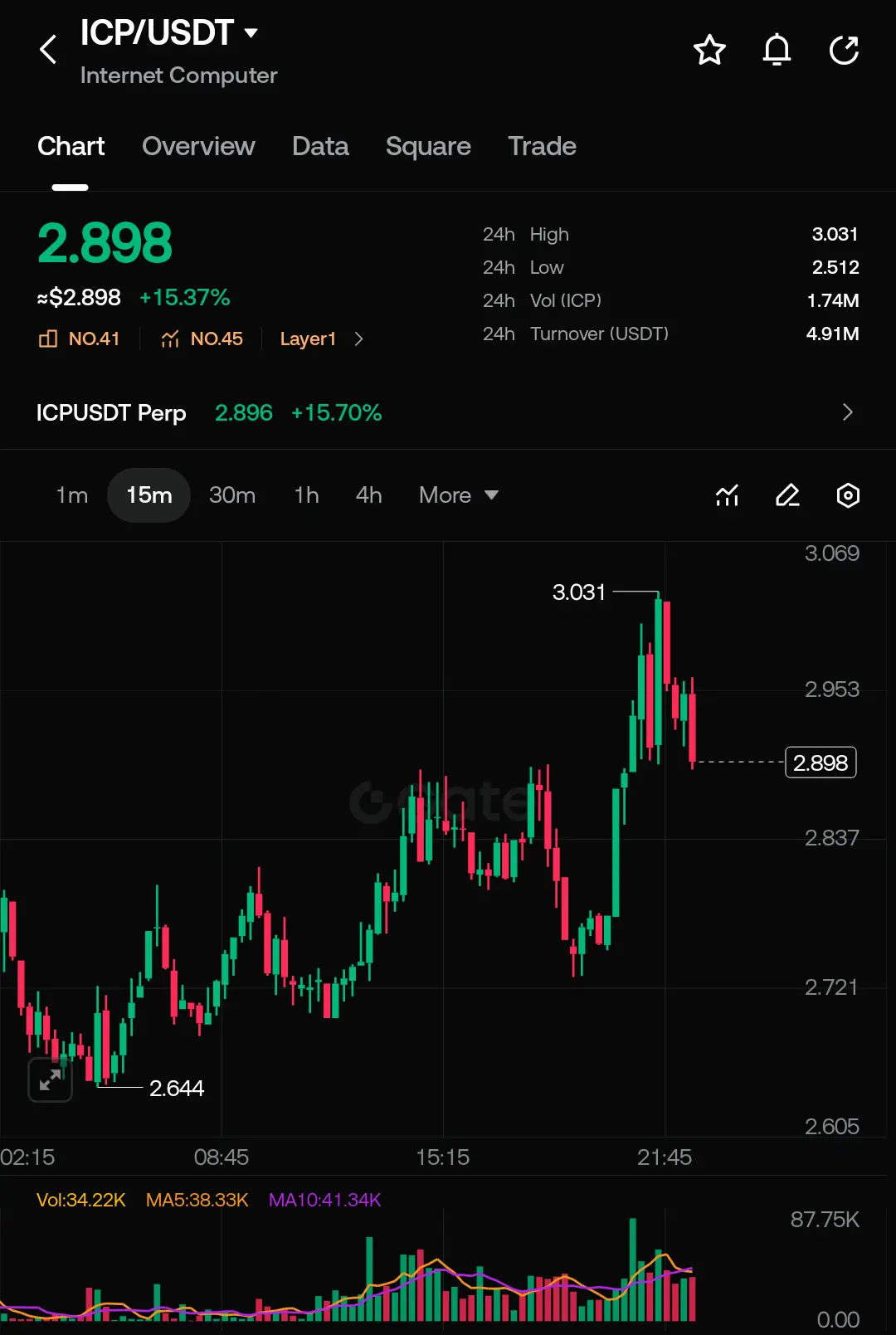
Task: Open chart indicators icon
Action: click(x=727, y=495)
